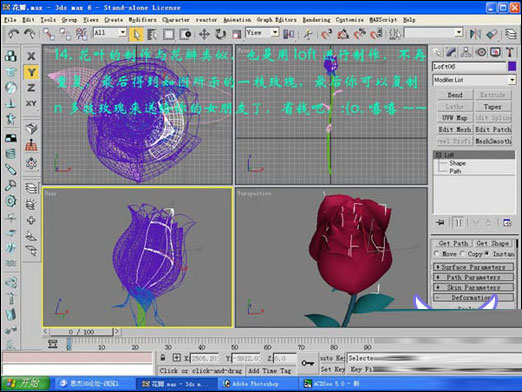522x392 pixels.
Task: Click the Get Shape button
Action: [492, 243]
